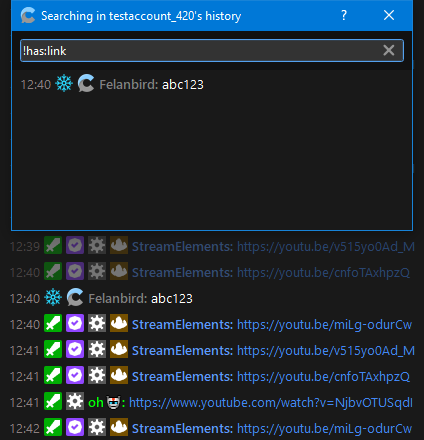Click the Chatterino logo in title bar
Screen dimensions: 424x440
tap(28, 15)
